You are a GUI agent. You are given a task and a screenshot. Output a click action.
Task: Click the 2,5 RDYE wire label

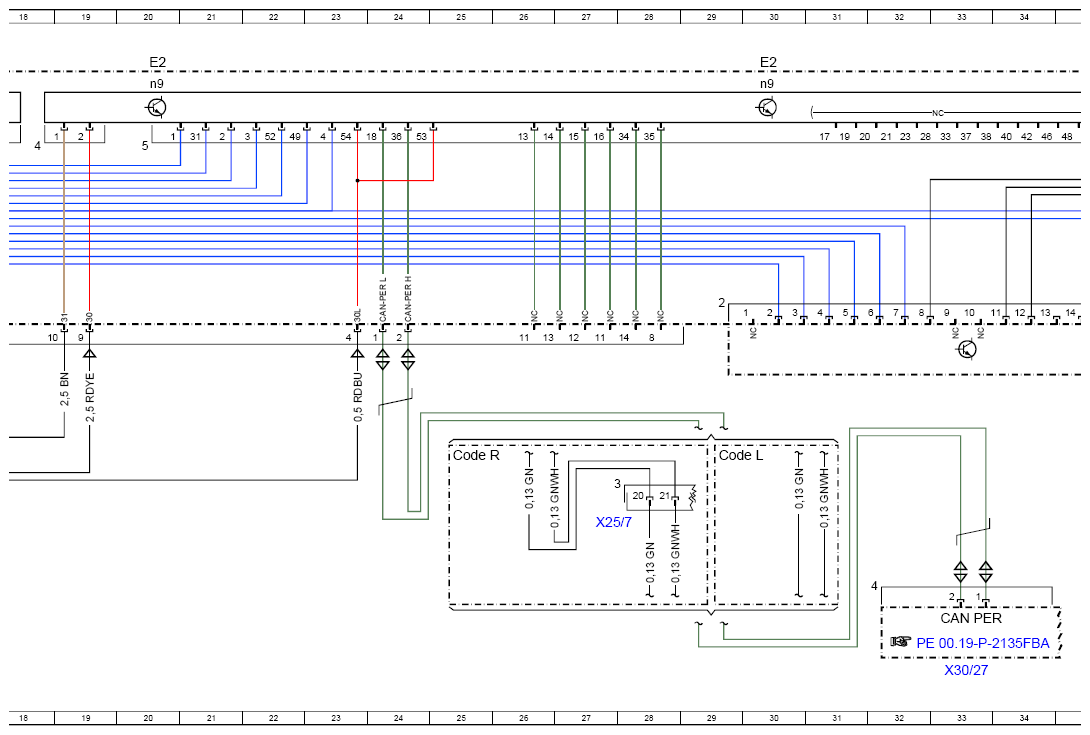(90, 397)
